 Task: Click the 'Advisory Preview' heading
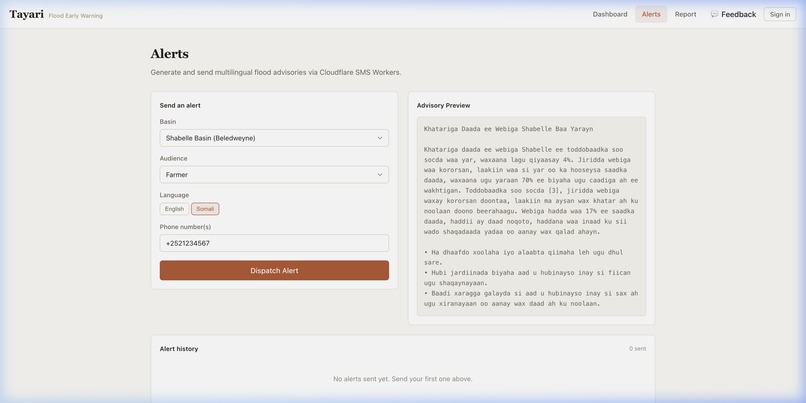point(443,105)
